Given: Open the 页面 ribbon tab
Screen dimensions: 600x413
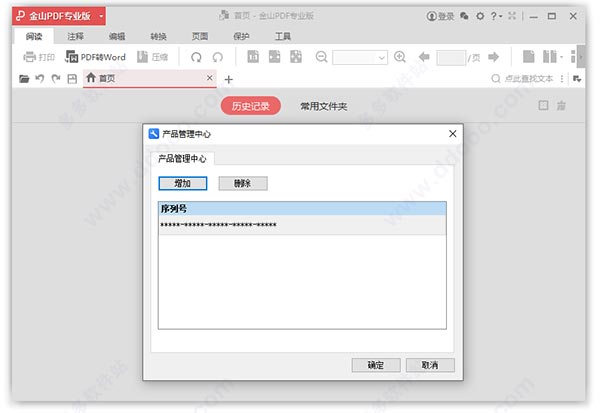Looking at the screenshot, I should (x=200, y=36).
